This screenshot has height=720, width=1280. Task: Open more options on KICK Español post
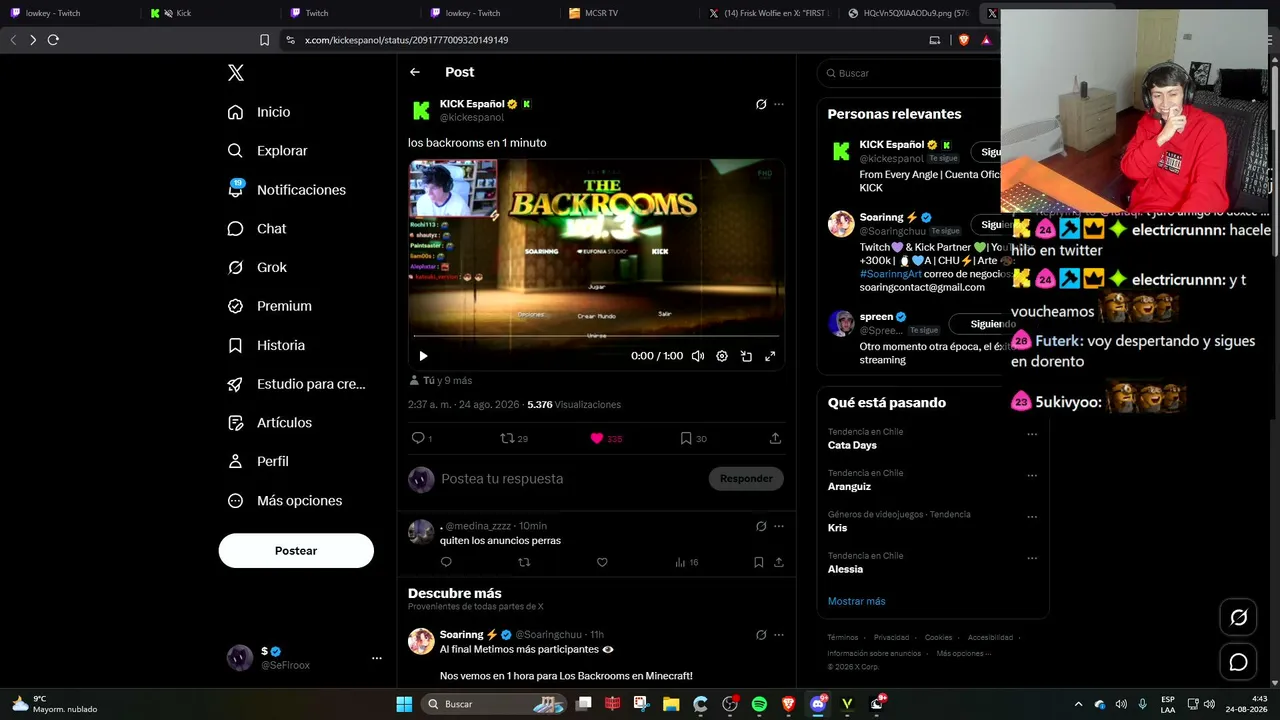(x=779, y=104)
